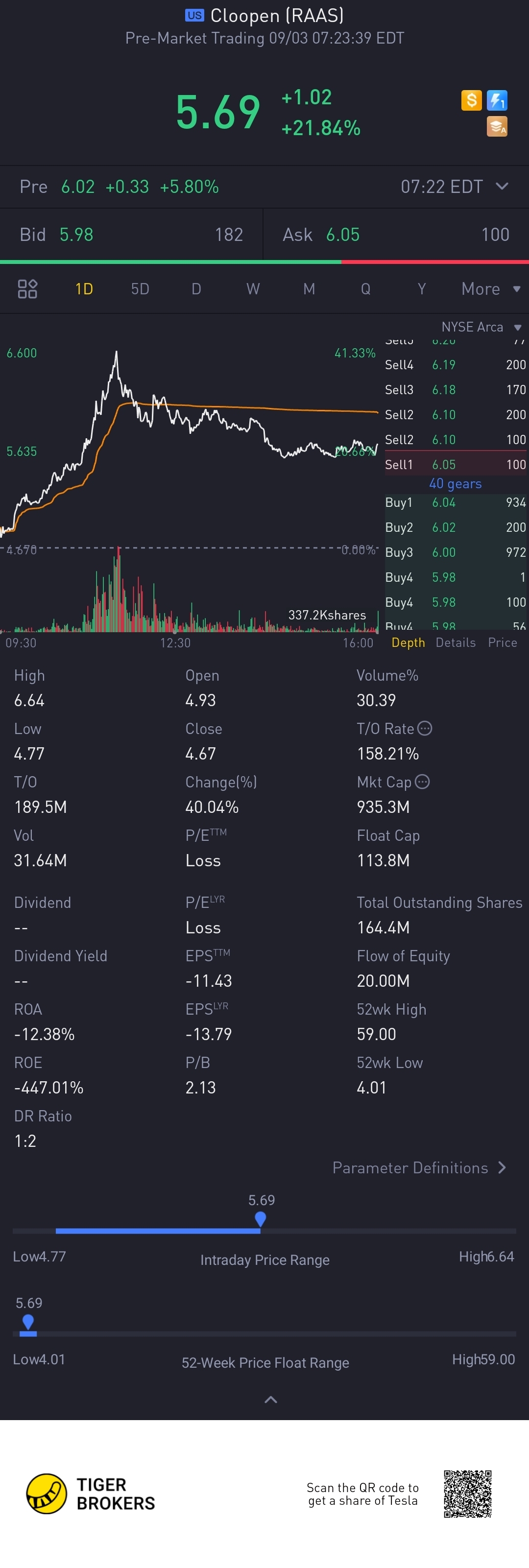Select the Sell1 6.05 order row
The width and height of the screenshot is (529, 1568).
point(456,464)
